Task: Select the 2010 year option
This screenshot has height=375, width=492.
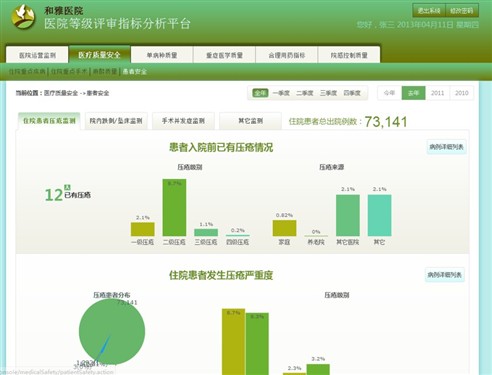Action: point(462,93)
